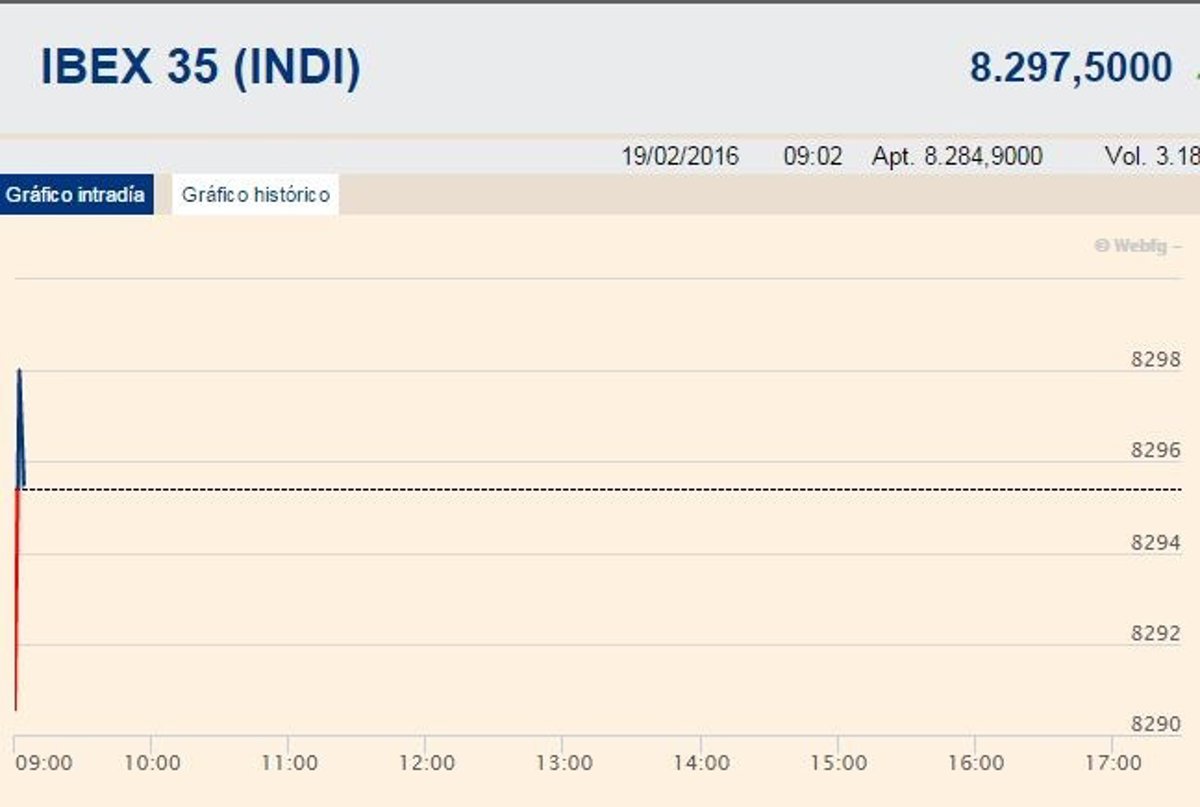Click the opening value Apt. 8.284,9000
The width and height of the screenshot is (1200, 807).
click(x=957, y=157)
